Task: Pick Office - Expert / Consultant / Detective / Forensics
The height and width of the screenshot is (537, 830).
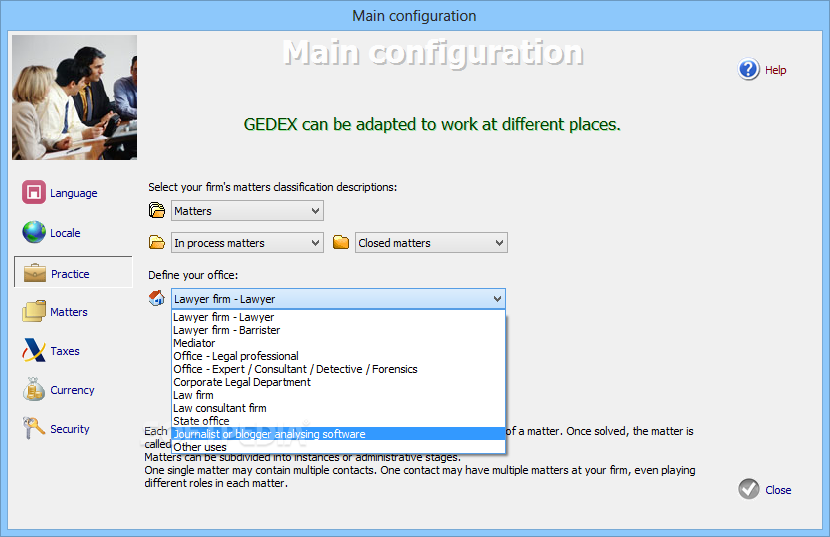Action: 339,369
